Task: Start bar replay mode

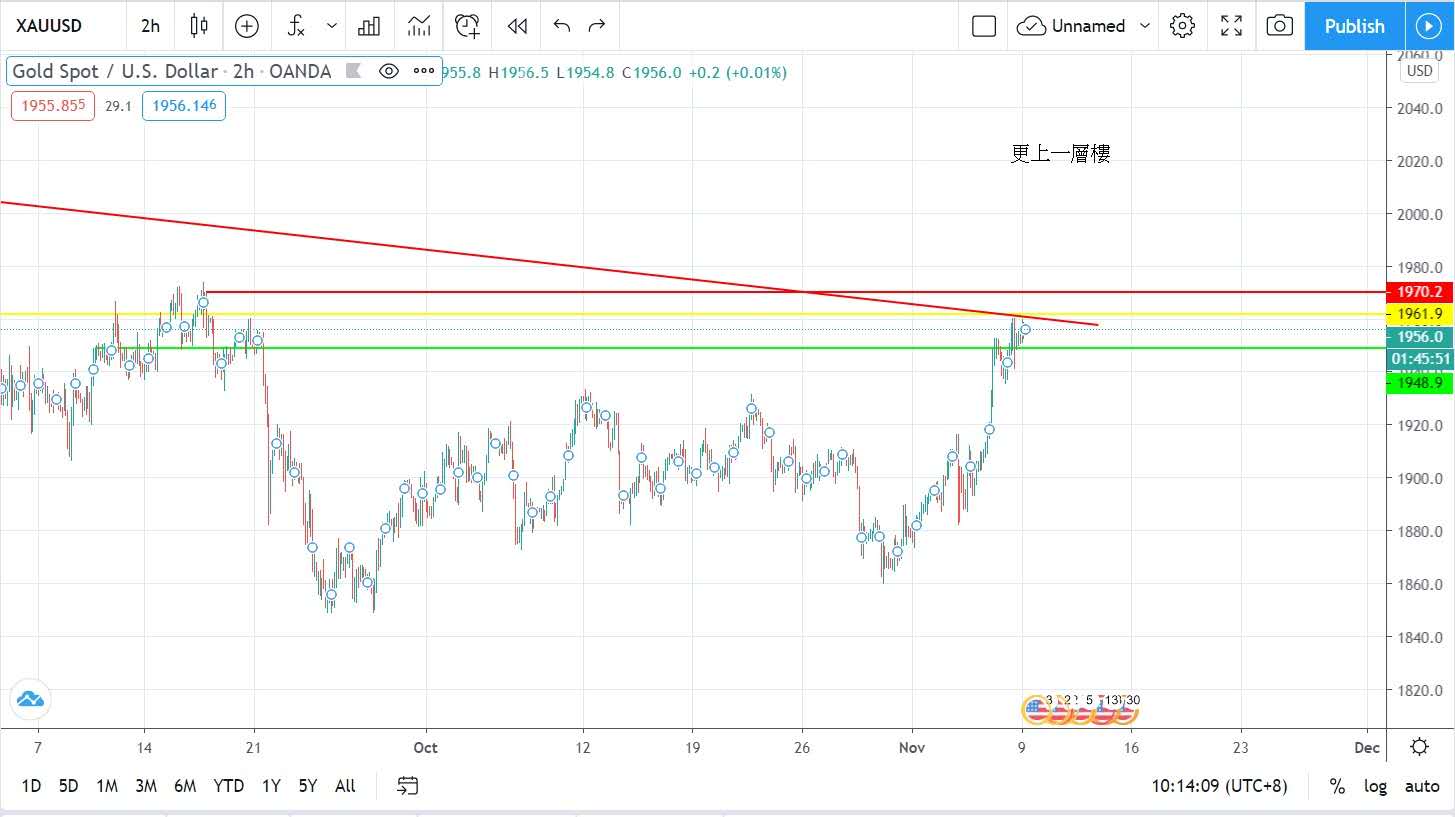Action: [517, 26]
